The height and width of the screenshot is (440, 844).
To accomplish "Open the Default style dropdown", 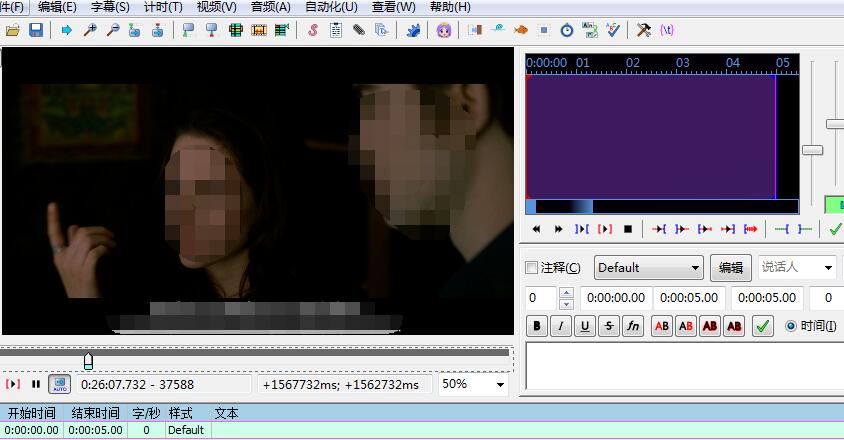I will tap(649, 268).
